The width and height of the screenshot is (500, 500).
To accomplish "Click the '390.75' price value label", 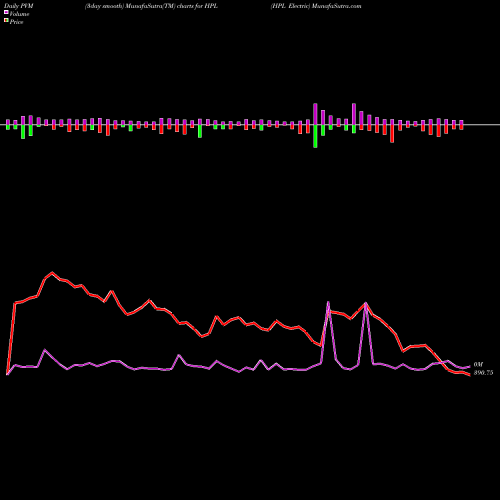I will (x=483, y=373).
